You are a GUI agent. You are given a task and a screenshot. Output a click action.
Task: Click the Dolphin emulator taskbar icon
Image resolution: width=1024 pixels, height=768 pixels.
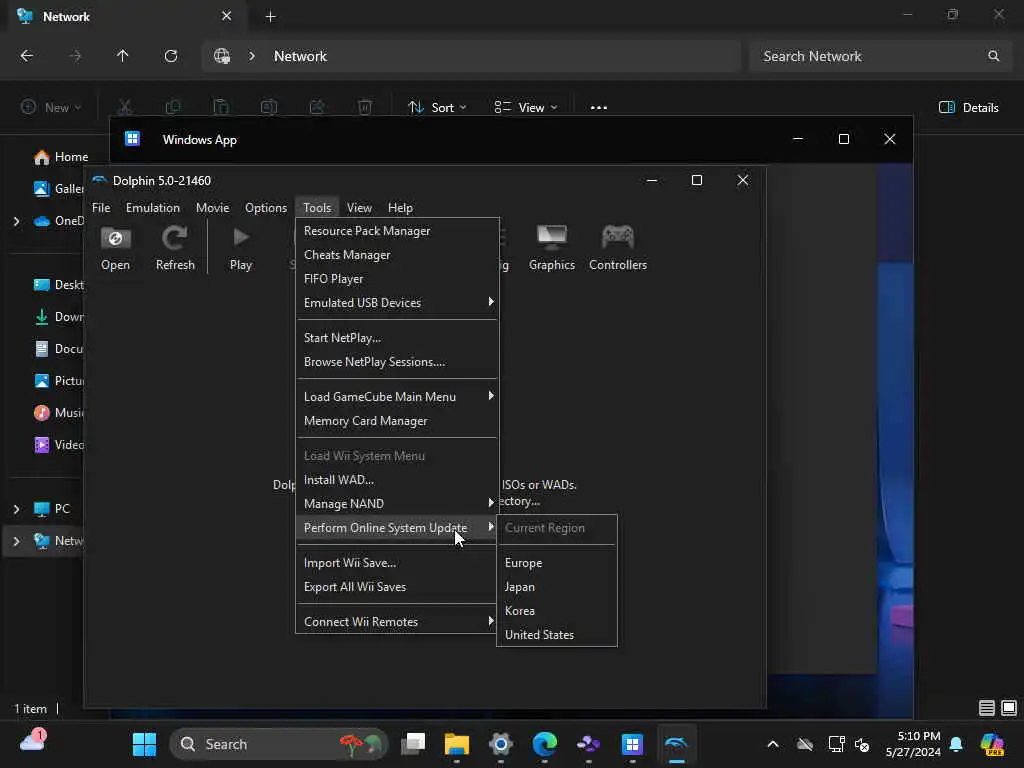[676, 744]
